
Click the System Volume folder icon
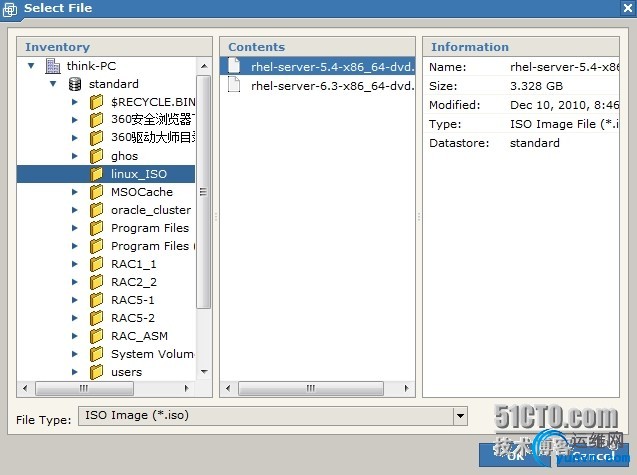coord(96,354)
